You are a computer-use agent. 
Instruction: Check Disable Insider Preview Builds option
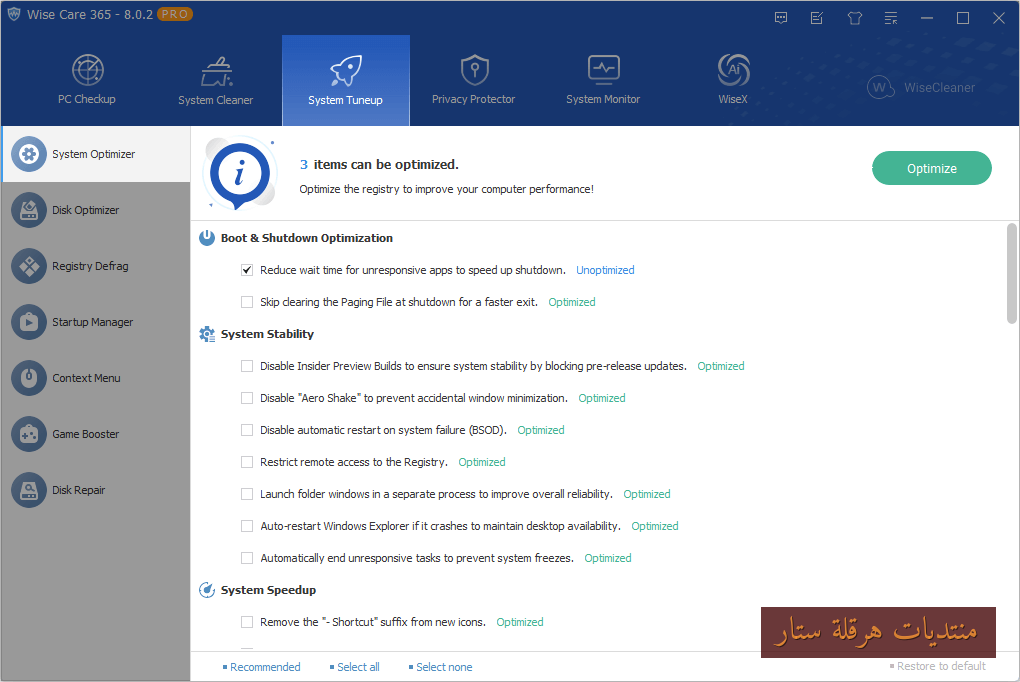[247, 366]
